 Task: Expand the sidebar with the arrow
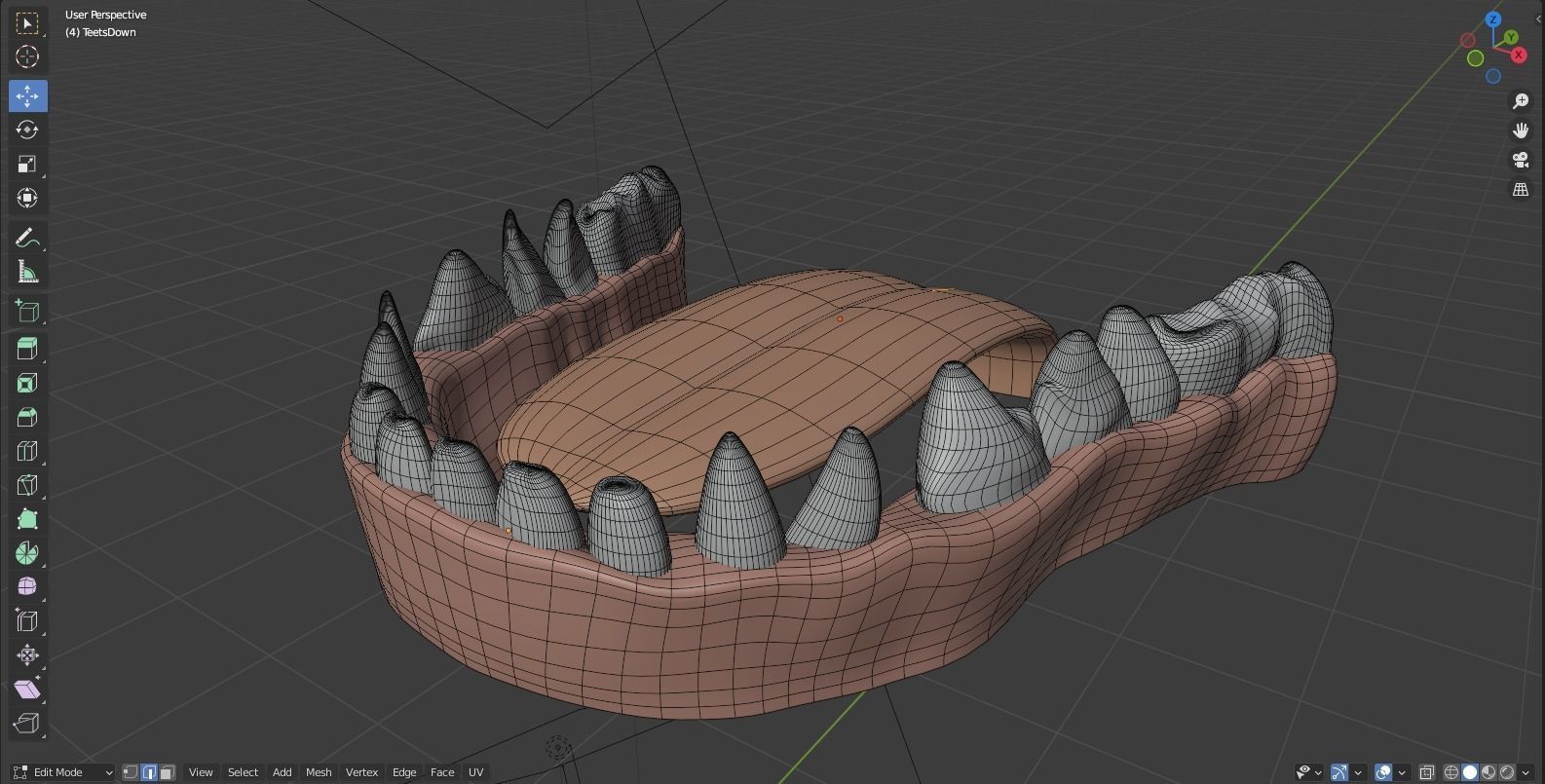1538,19
